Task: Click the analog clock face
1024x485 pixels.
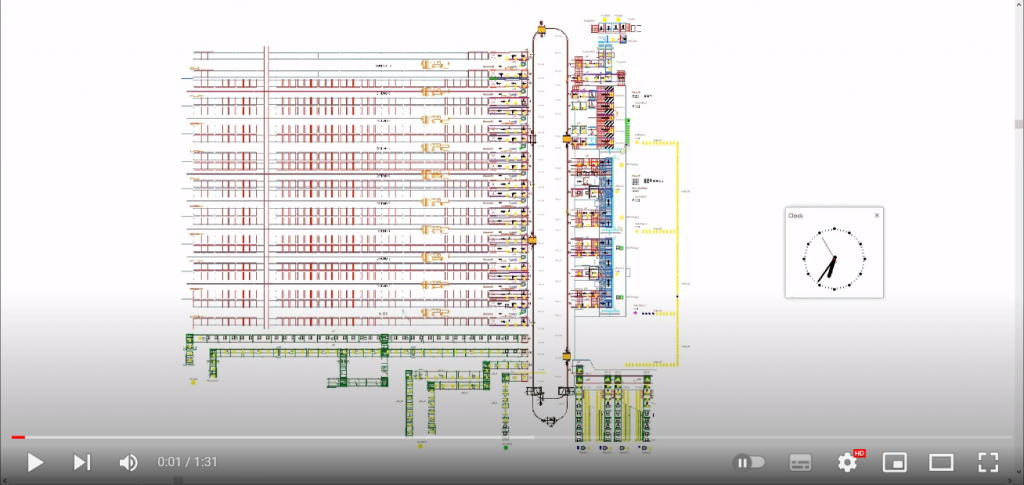Action: point(834,258)
